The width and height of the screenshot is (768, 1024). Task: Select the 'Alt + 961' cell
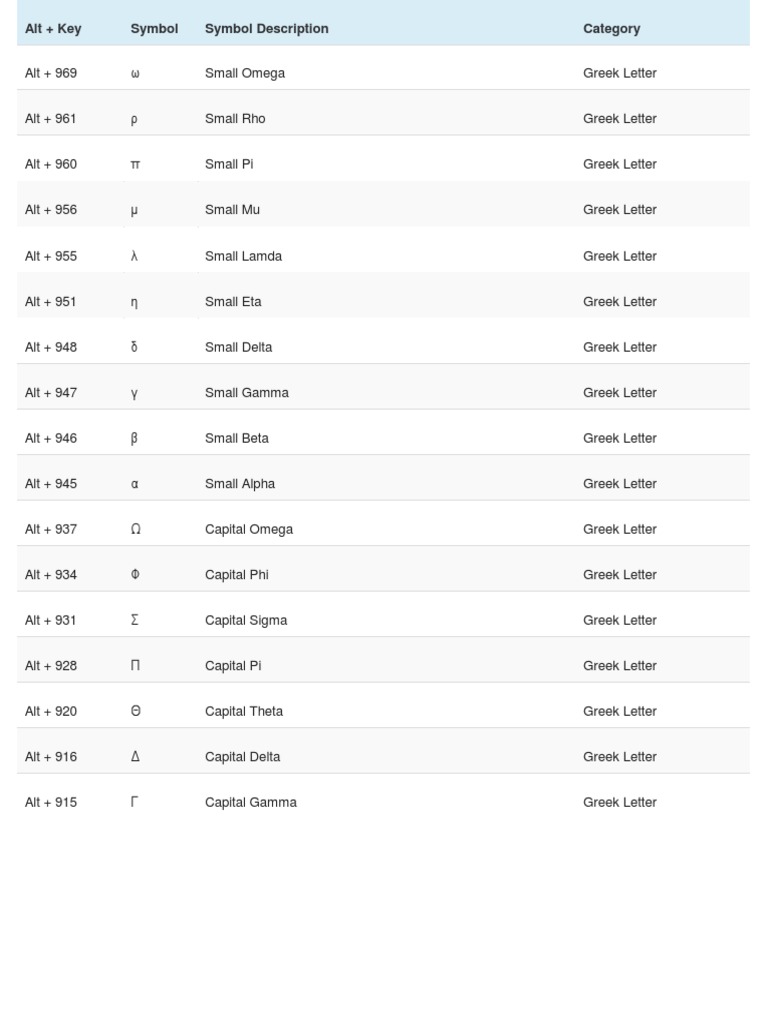51,119
